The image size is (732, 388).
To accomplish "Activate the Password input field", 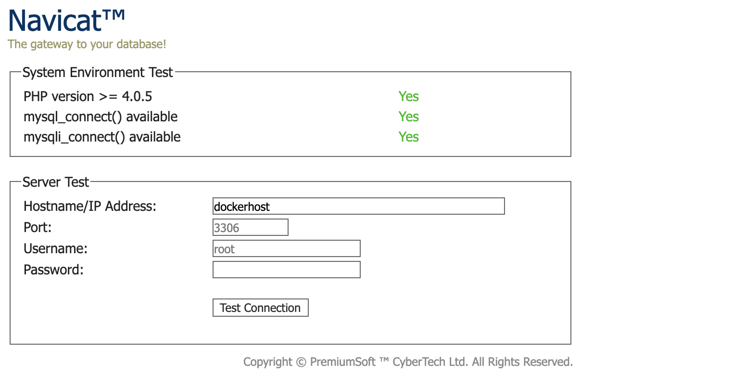I will 286,269.
